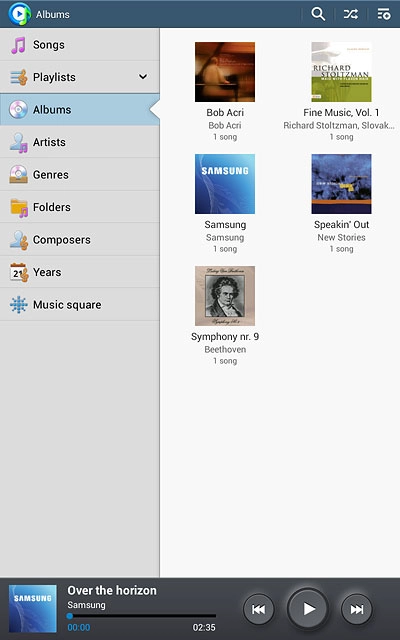Select the Playlists label
The height and width of the screenshot is (640, 400).
click(54, 77)
